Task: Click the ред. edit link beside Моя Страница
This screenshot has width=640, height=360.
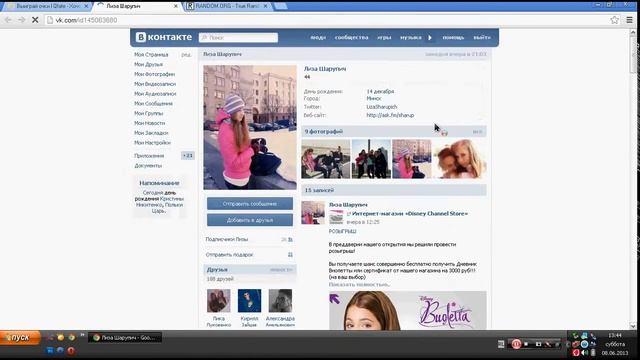Action: 186,55
